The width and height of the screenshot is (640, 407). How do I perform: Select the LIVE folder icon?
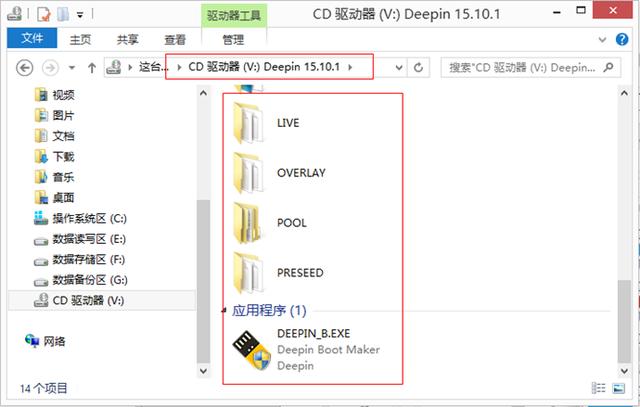247,123
